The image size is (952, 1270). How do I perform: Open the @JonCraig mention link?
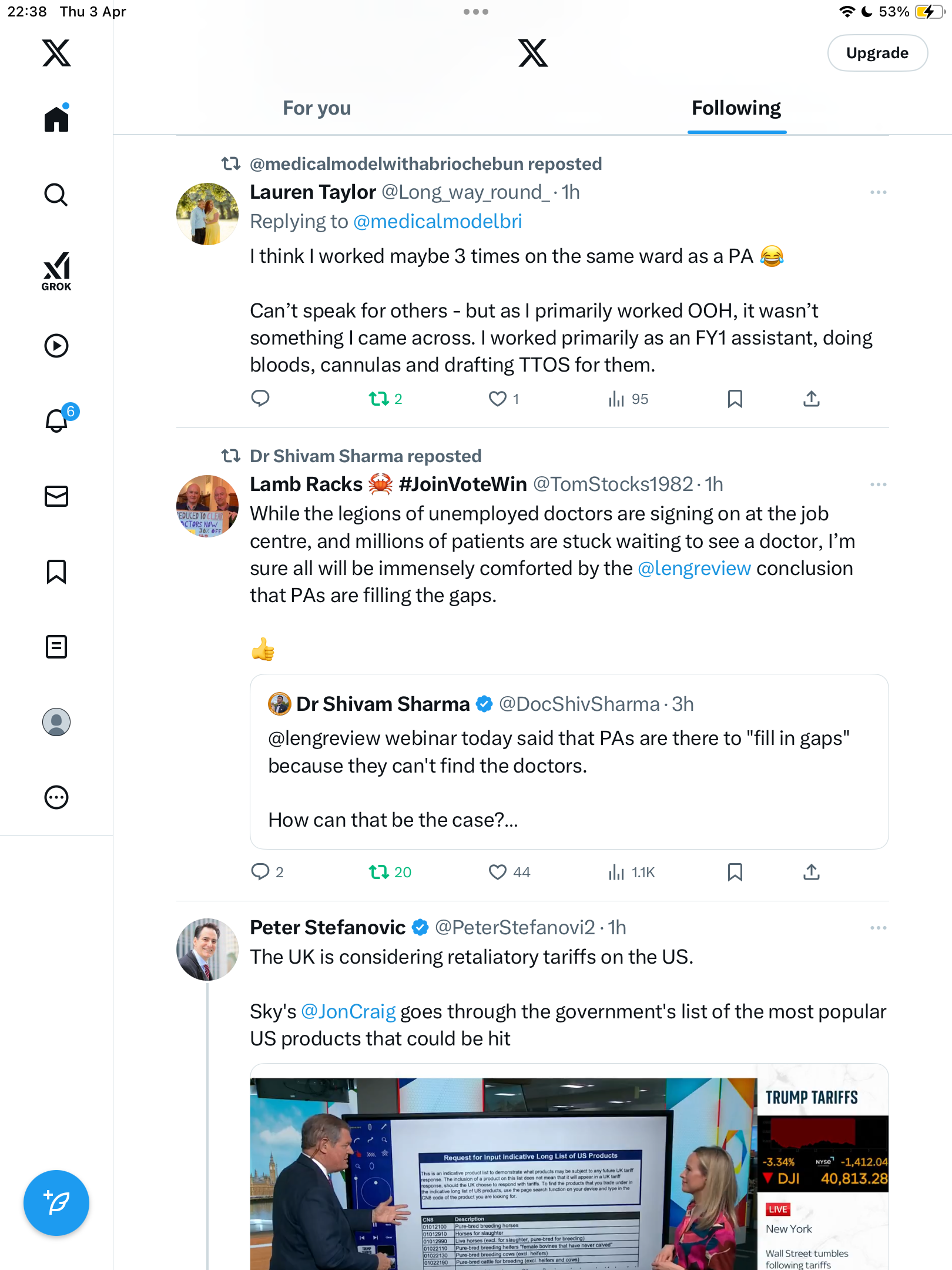[348, 1011]
